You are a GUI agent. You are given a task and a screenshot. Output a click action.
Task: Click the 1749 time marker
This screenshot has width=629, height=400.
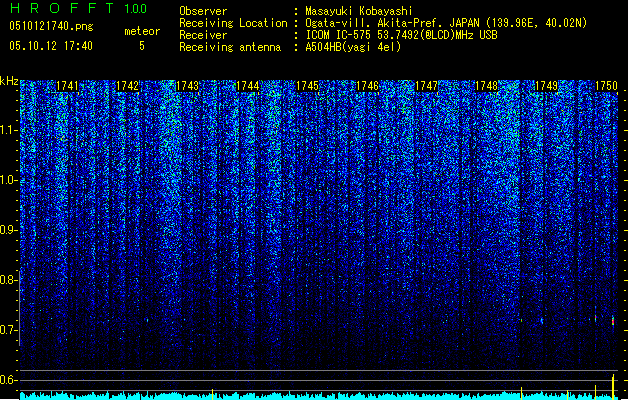(546, 86)
